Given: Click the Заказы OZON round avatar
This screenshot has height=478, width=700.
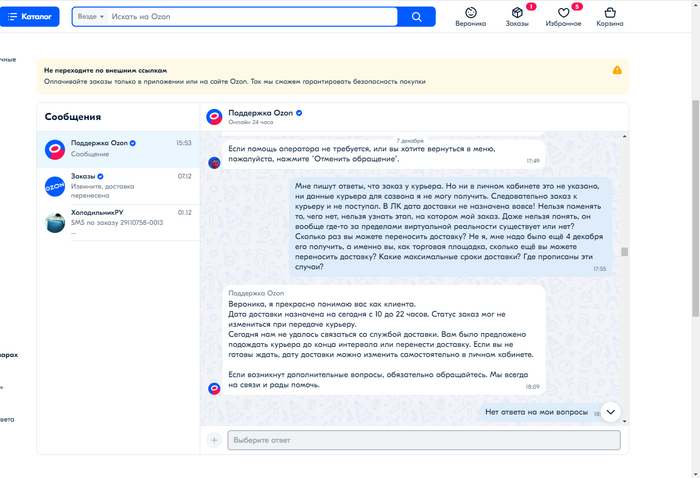Looking at the screenshot, I should (55, 186).
